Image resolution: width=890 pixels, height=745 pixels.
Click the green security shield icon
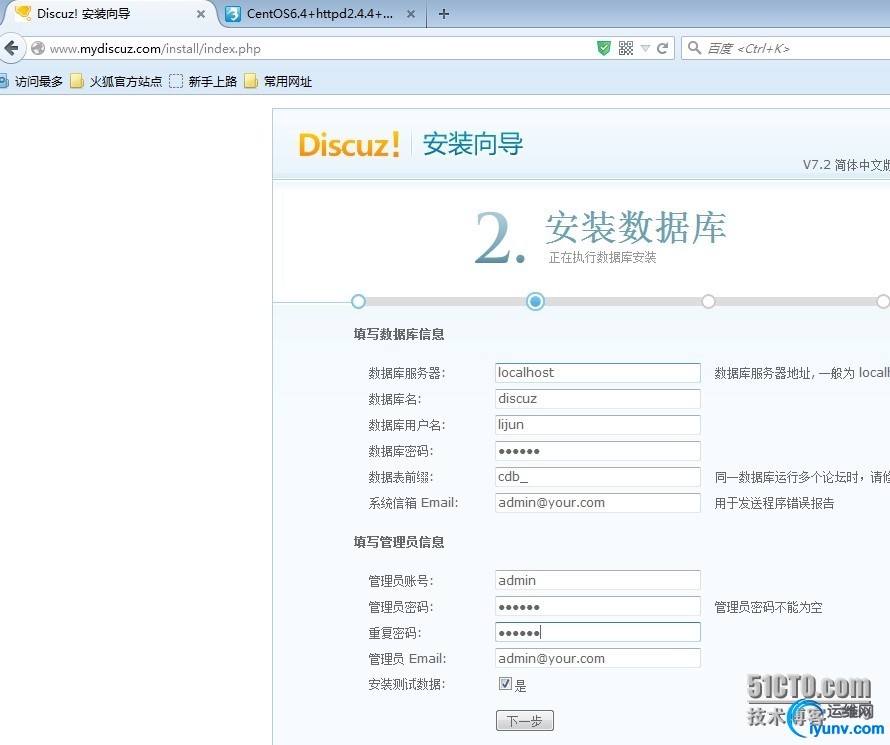(x=604, y=48)
